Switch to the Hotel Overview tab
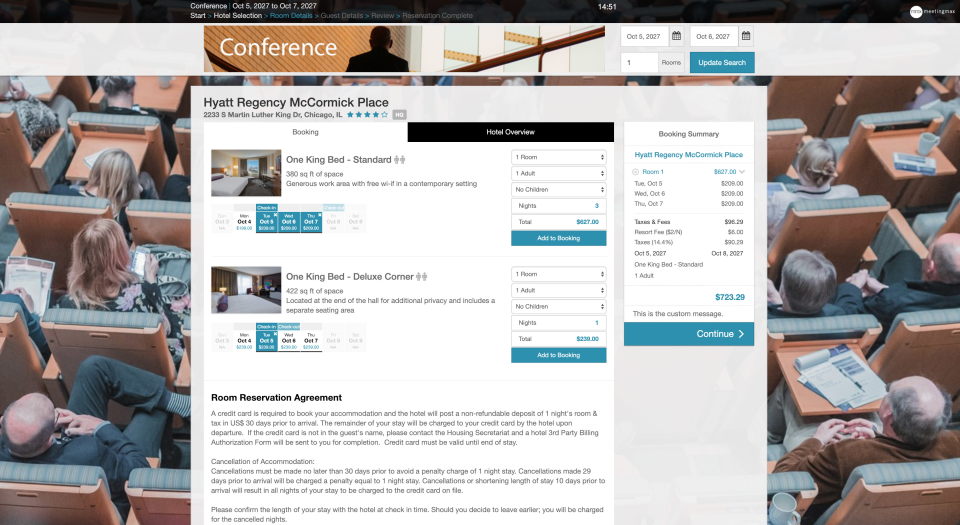 pyautogui.click(x=511, y=132)
